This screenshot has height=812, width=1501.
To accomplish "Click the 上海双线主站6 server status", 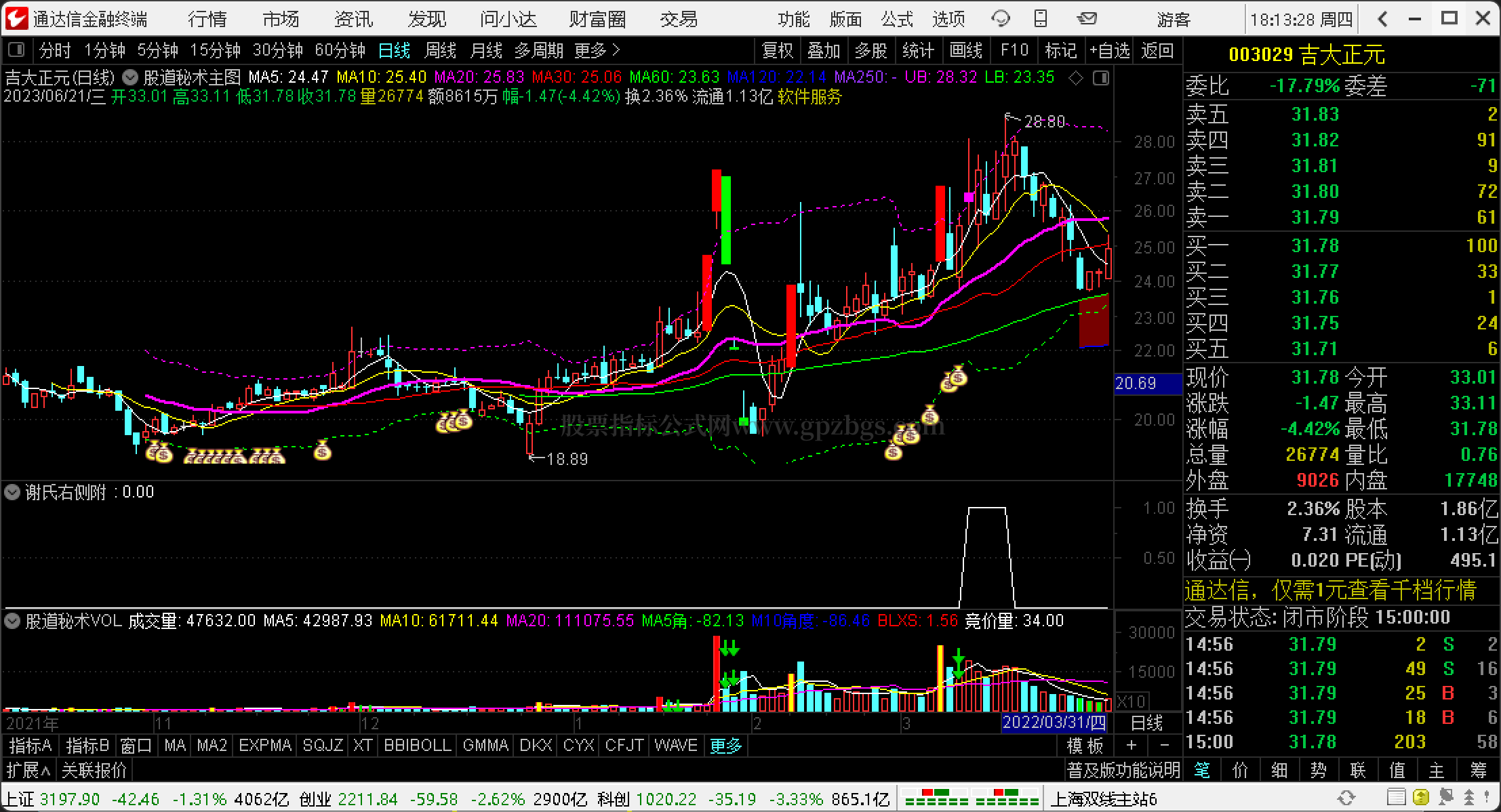I will [1104, 798].
